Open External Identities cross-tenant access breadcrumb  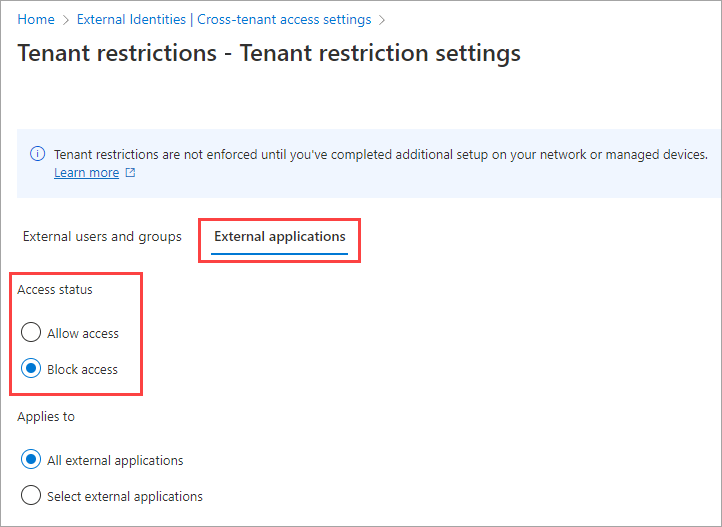point(223,19)
